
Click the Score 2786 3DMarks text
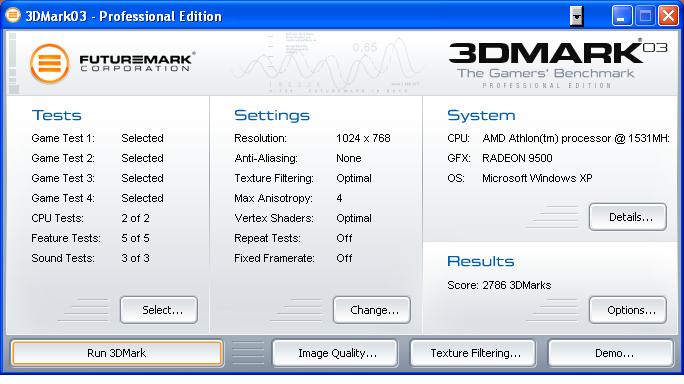[x=499, y=285]
